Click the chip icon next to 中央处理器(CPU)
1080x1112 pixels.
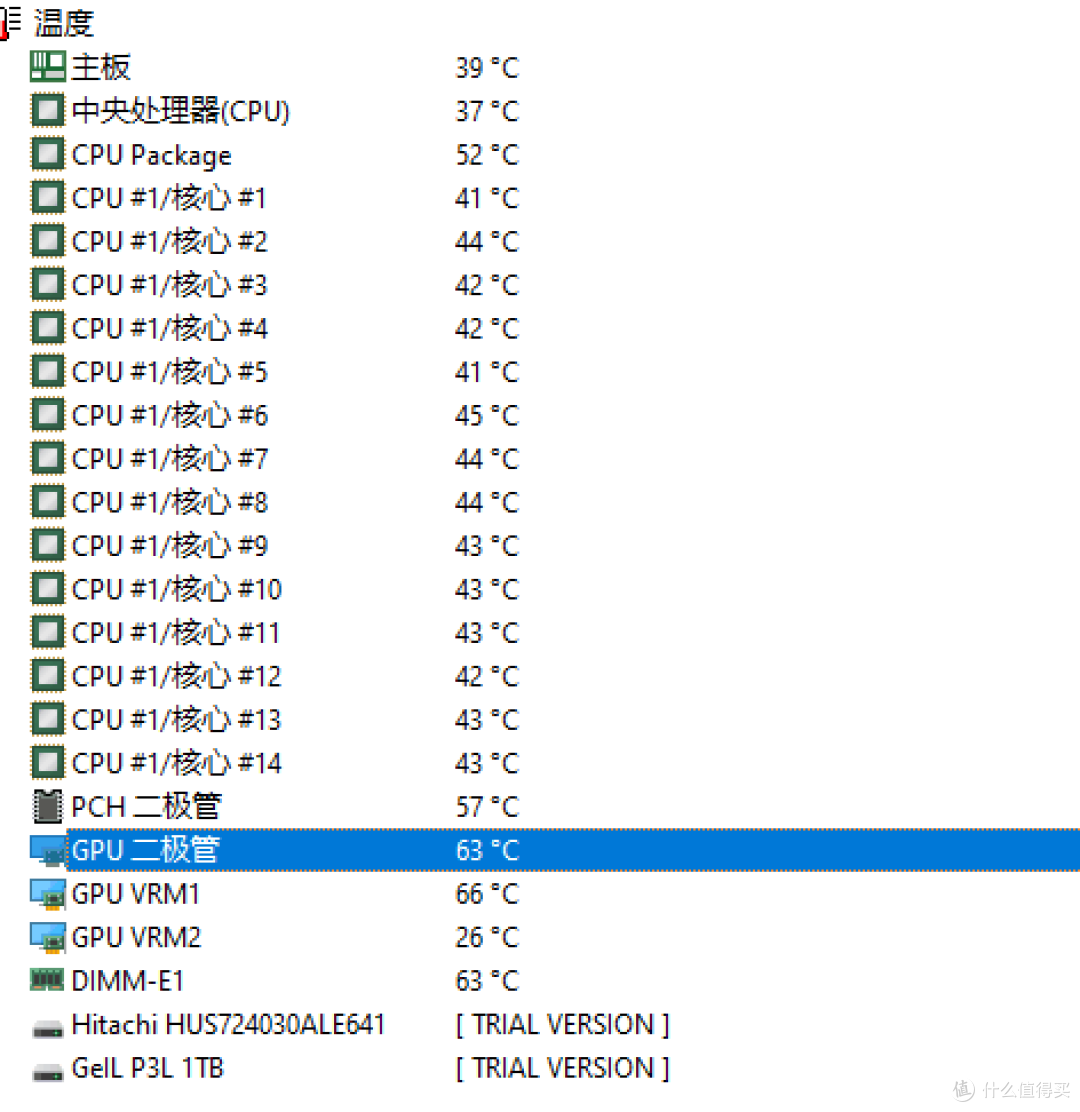(x=48, y=111)
